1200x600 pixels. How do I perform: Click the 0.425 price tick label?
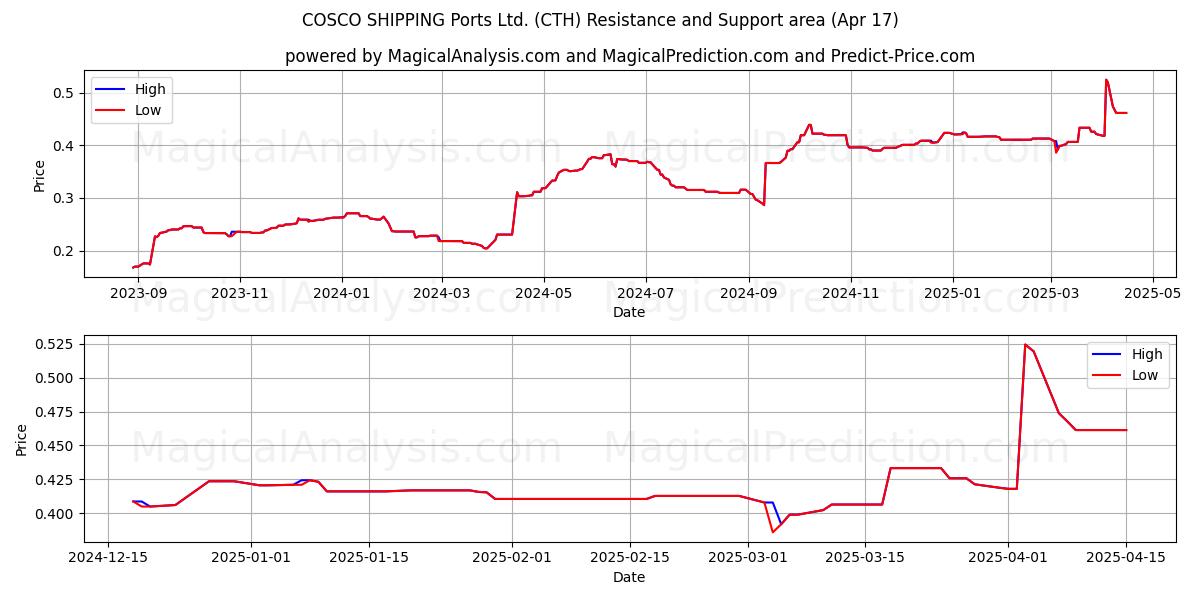[x=57, y=480]
